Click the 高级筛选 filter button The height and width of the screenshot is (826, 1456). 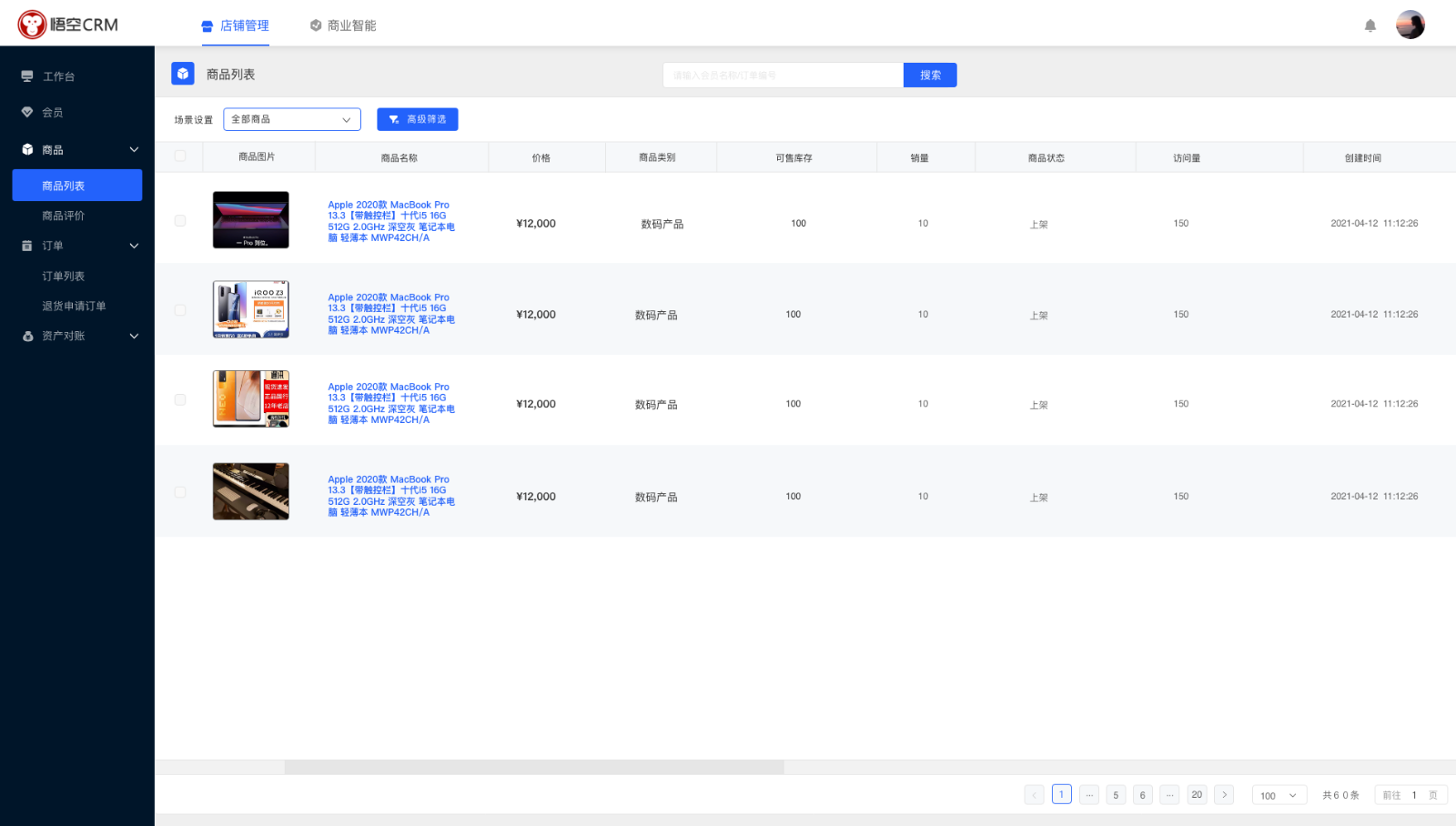[x=418, y=119]
